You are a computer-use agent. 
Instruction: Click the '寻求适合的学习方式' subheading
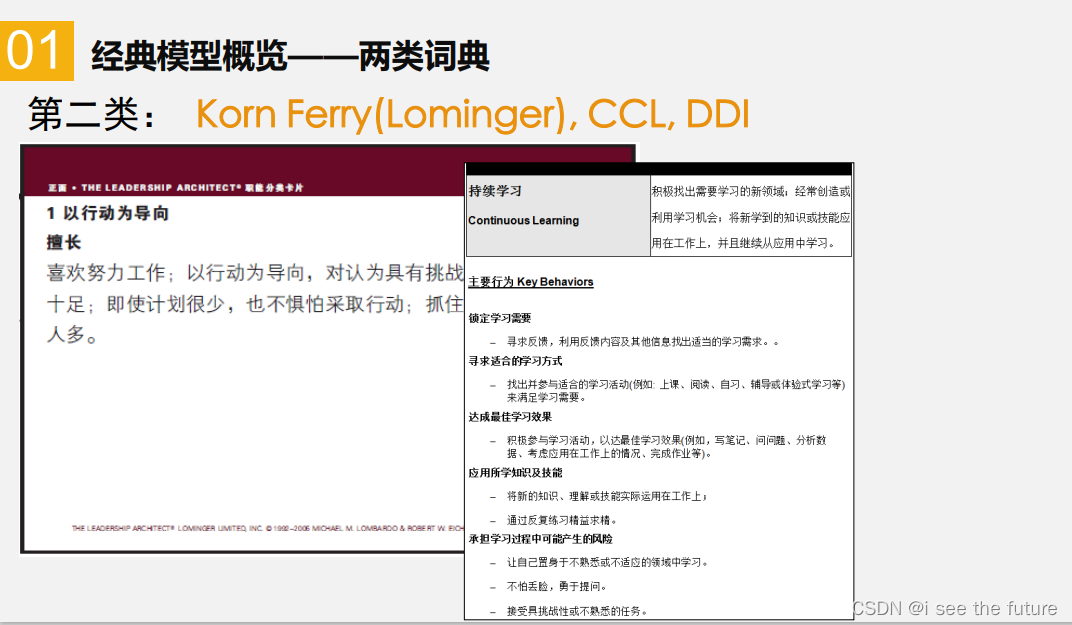(515, 361)
